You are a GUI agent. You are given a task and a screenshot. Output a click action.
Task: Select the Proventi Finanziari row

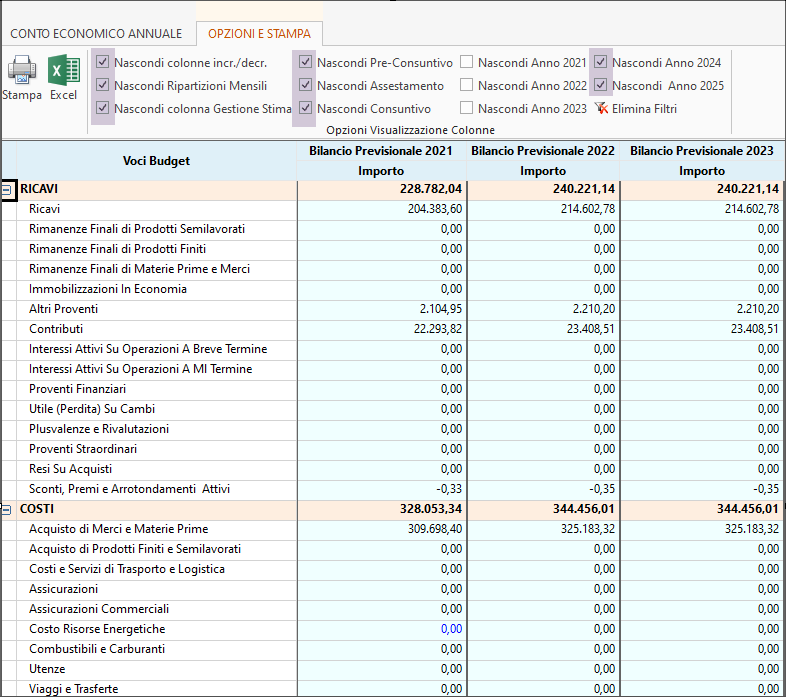[77, 389]
